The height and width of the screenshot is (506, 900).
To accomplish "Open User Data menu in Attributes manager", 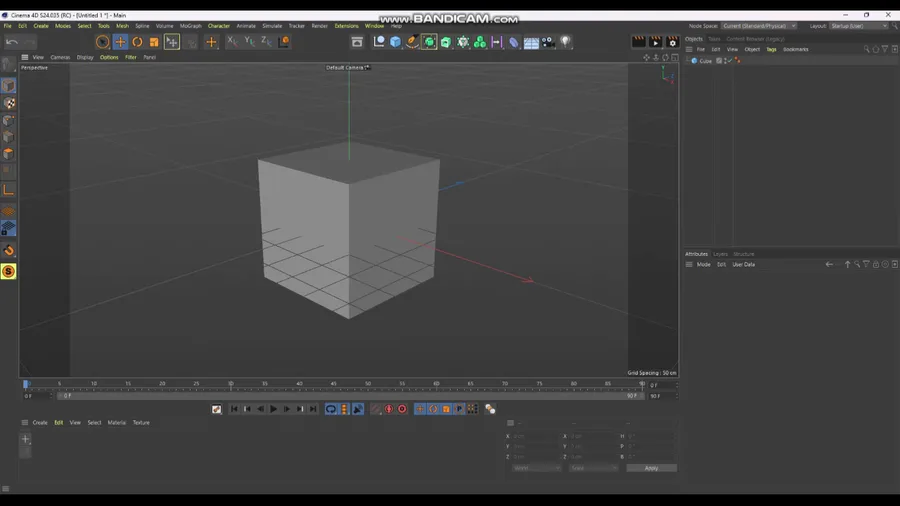I will coord(743,264).
